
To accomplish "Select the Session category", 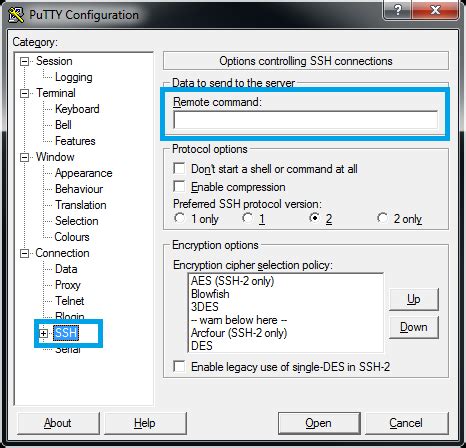I will point(54,61).
